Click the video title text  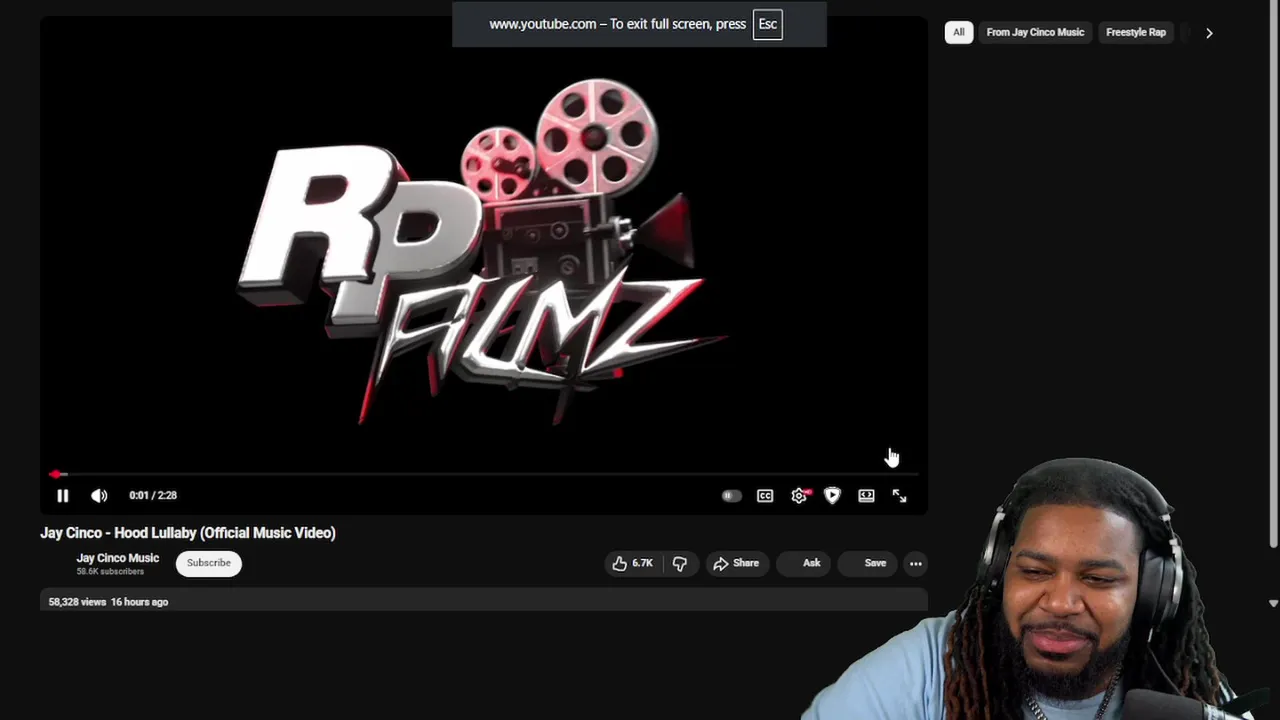pyautogui.click(x=188, y=533)
